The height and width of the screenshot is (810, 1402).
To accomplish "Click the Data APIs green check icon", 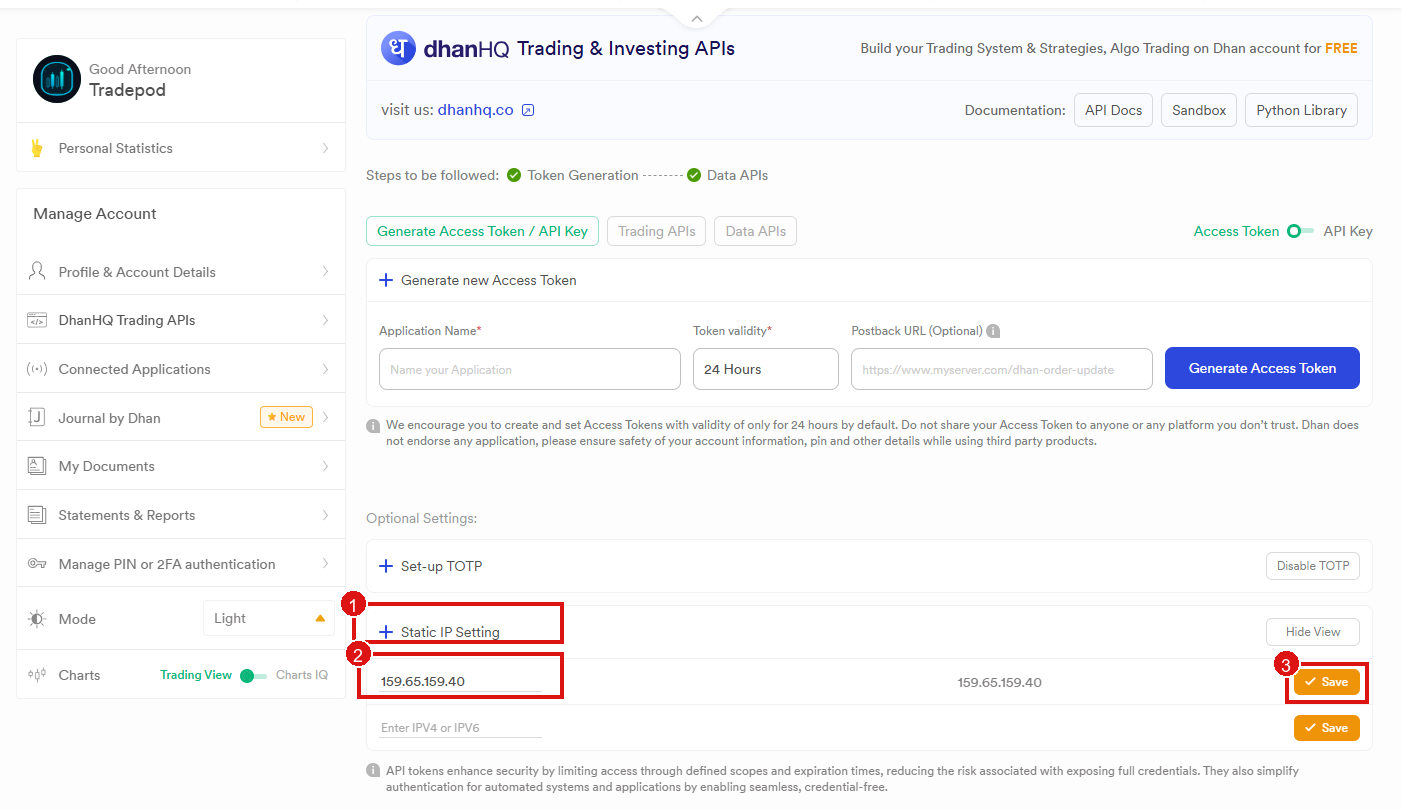I will [x=694, y=175].
